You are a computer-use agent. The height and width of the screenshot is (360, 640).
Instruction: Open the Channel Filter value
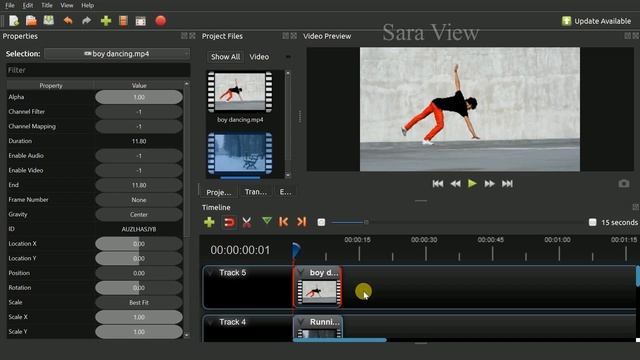pyautogui.click(x=139, y=111)
